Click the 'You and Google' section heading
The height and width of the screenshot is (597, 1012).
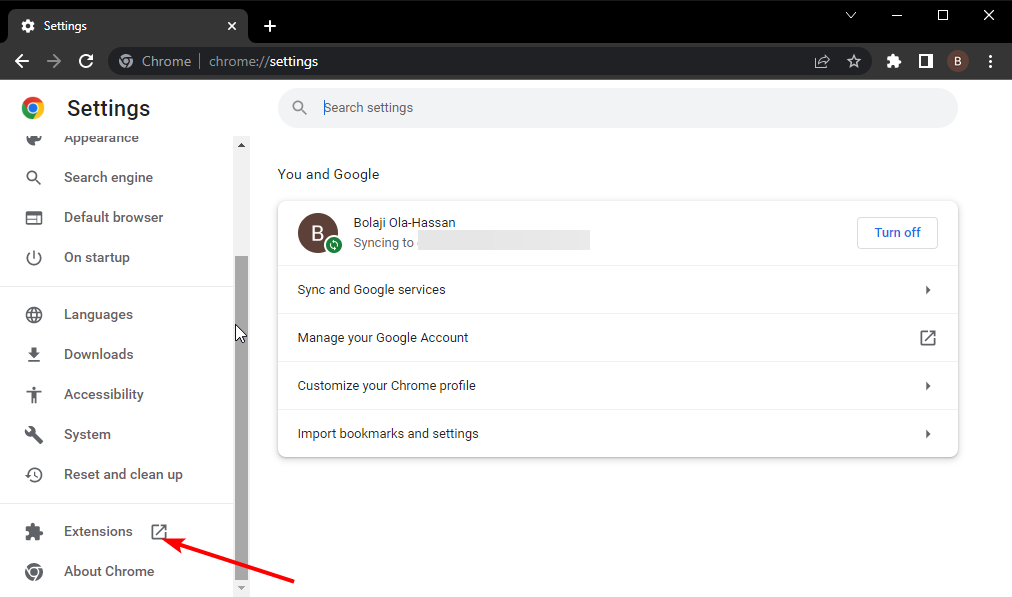point(329,174)
